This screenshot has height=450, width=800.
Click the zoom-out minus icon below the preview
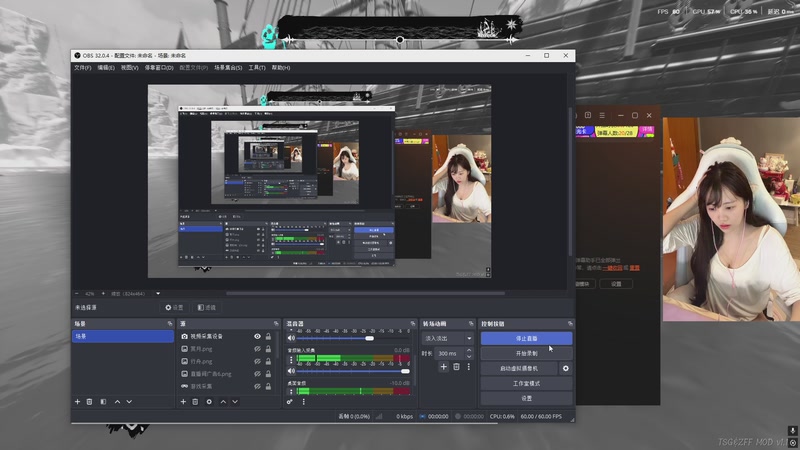[77, 294]
